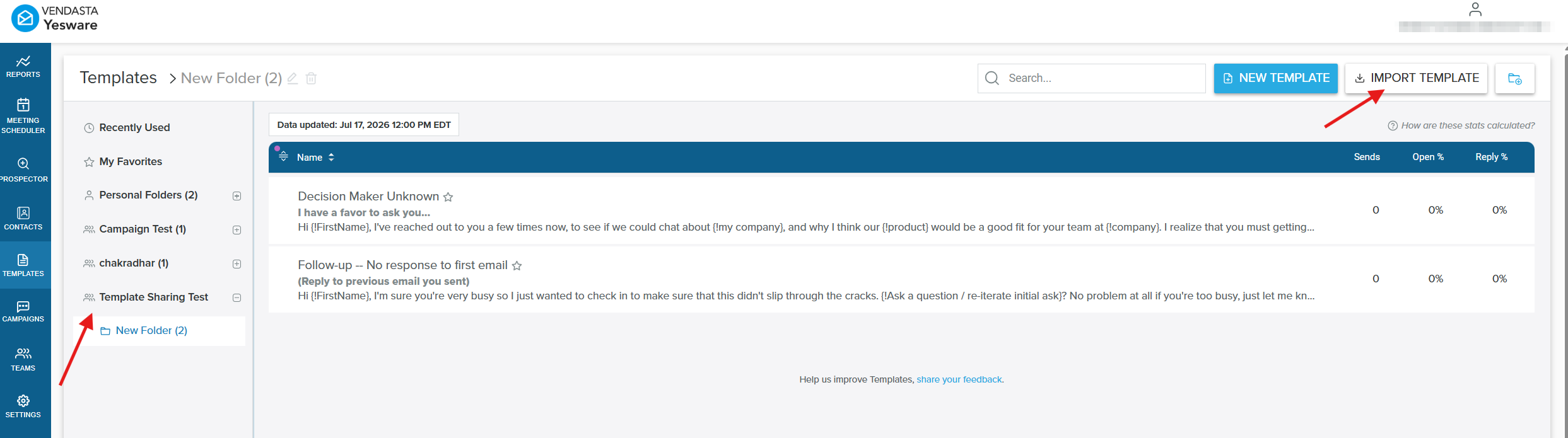Screen dimensions: 1568x438
Task: Select Campaign Test (1) team folder
Action: [x=143, y=229]
